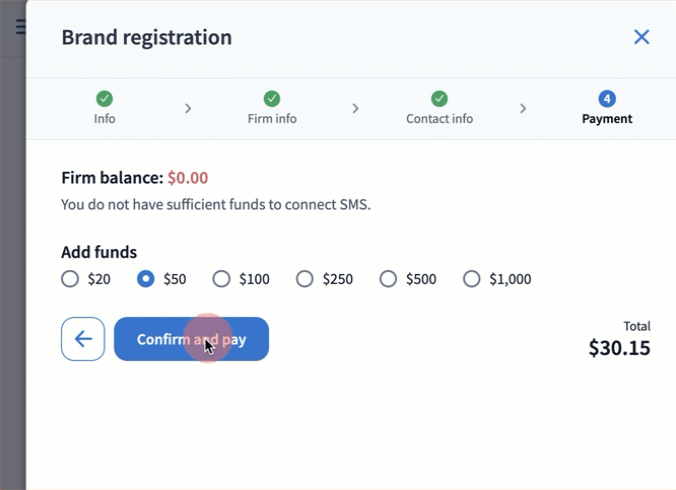Click the green checkmark above Firm info
The image size is (676, 490).
(x=271, y=99)
